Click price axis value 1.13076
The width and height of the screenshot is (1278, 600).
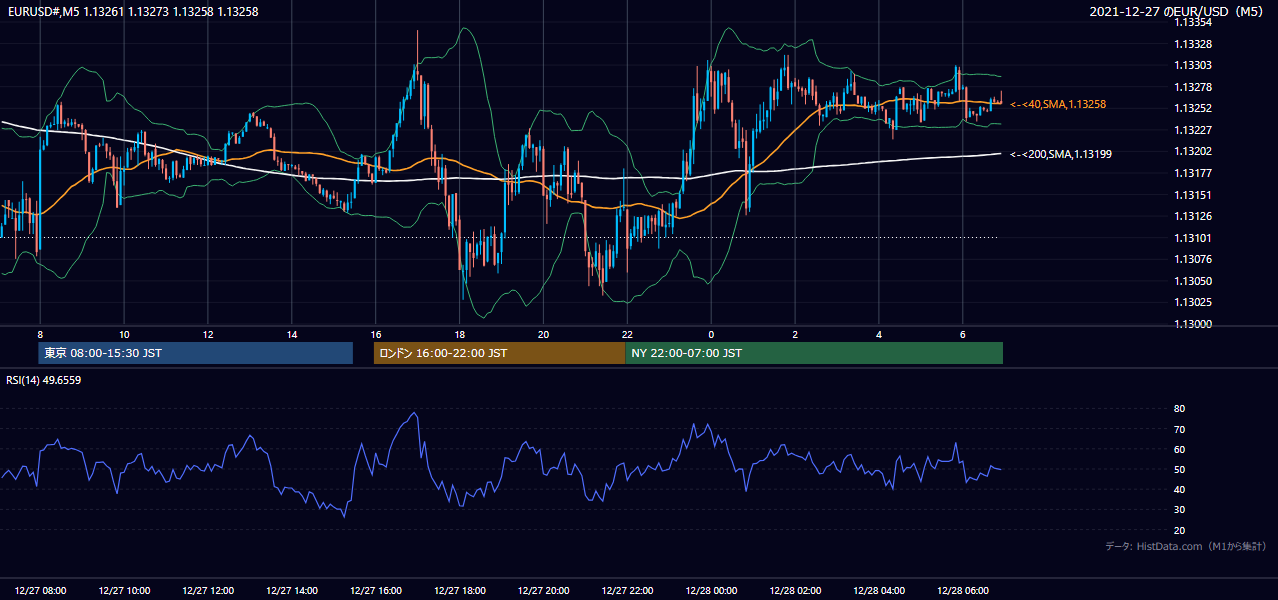tap(1193, 260)
